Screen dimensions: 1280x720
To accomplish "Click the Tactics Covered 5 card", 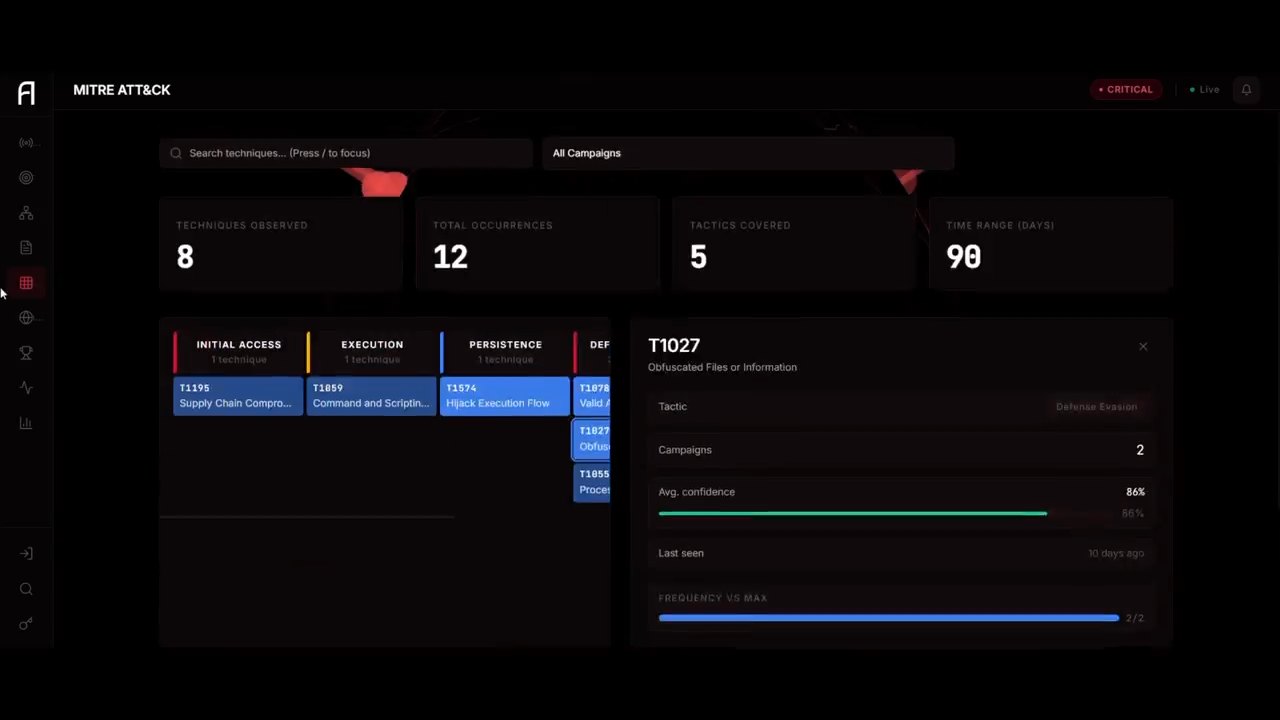I will click(794, 243).
